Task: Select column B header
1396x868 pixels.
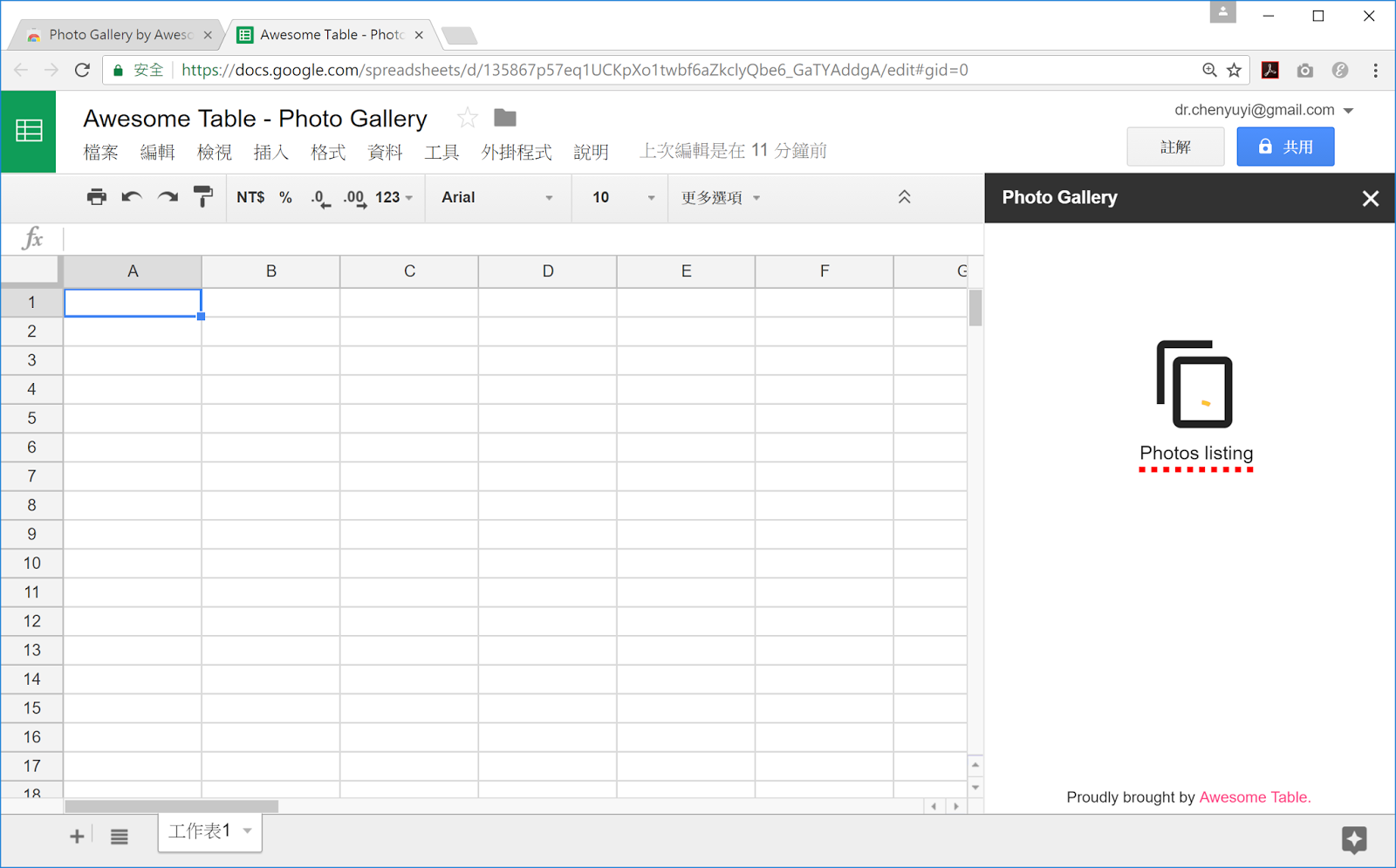Action: 271,271
